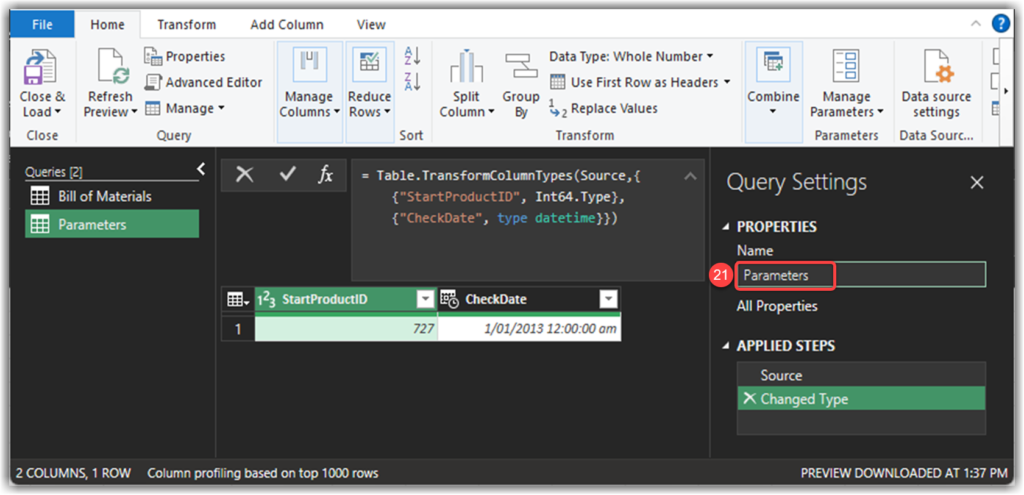The image size is (1024, 495).
Task: Click the Reduce Rows icon
Action: 369,63
